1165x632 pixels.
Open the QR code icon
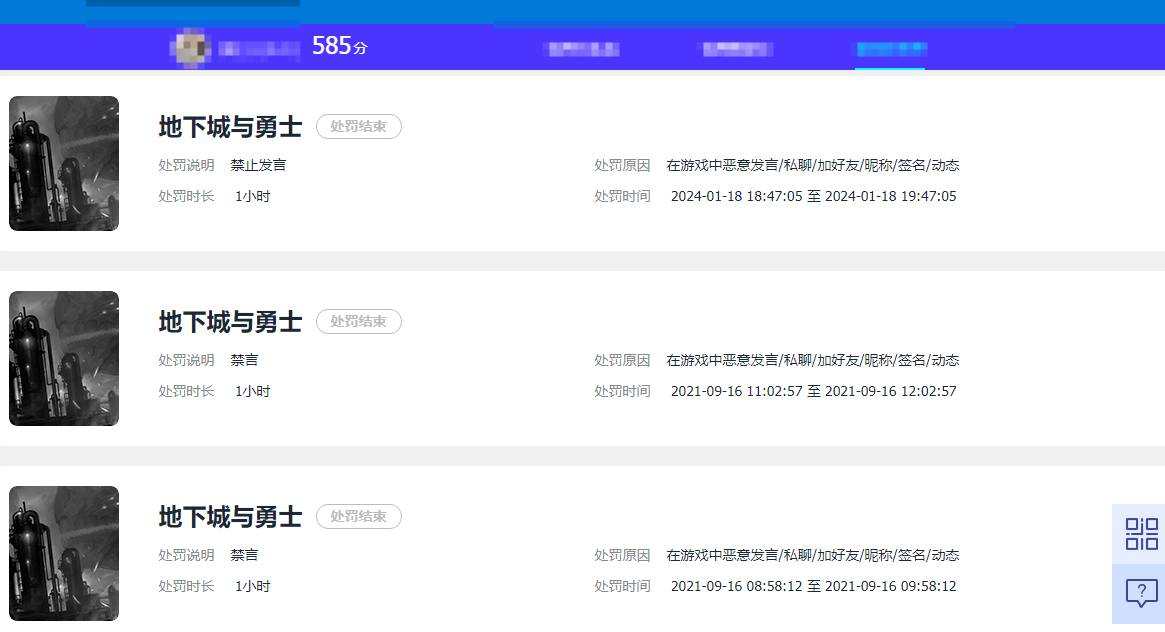pos(1141,534)
